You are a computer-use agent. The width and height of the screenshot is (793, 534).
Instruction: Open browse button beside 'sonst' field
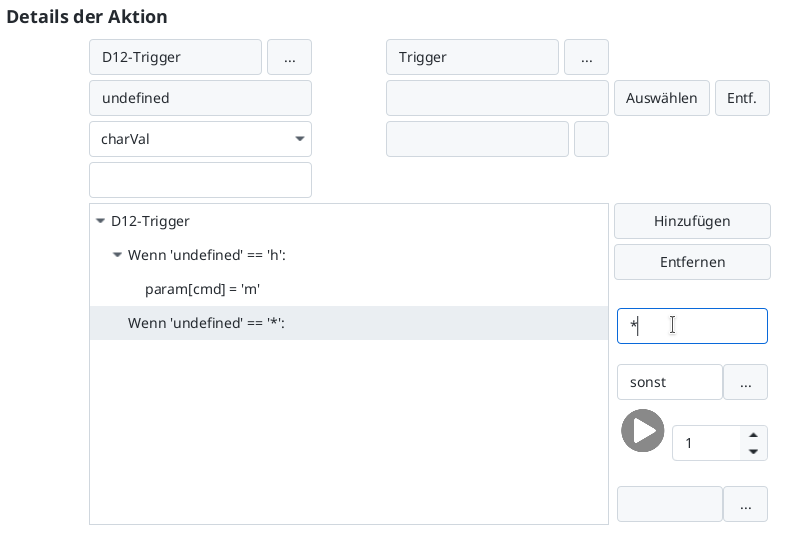tap(745, 382)
